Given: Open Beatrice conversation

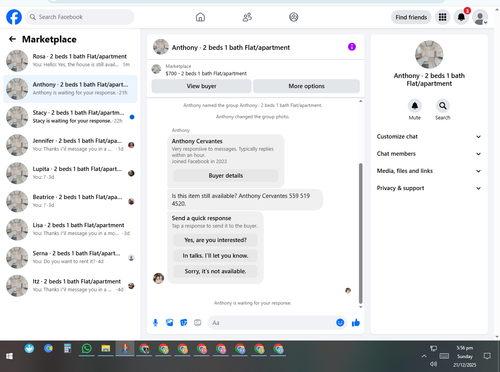Looking at the screenshot, I should pos(70,201).
